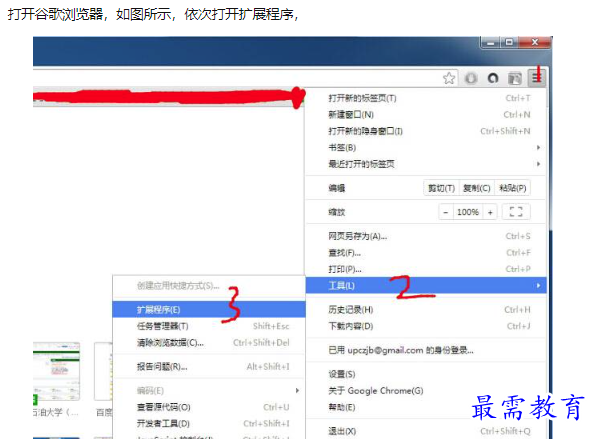593x439 pixels.
Task: Select 网页另存为(A)... menu item
Action: 425,236
